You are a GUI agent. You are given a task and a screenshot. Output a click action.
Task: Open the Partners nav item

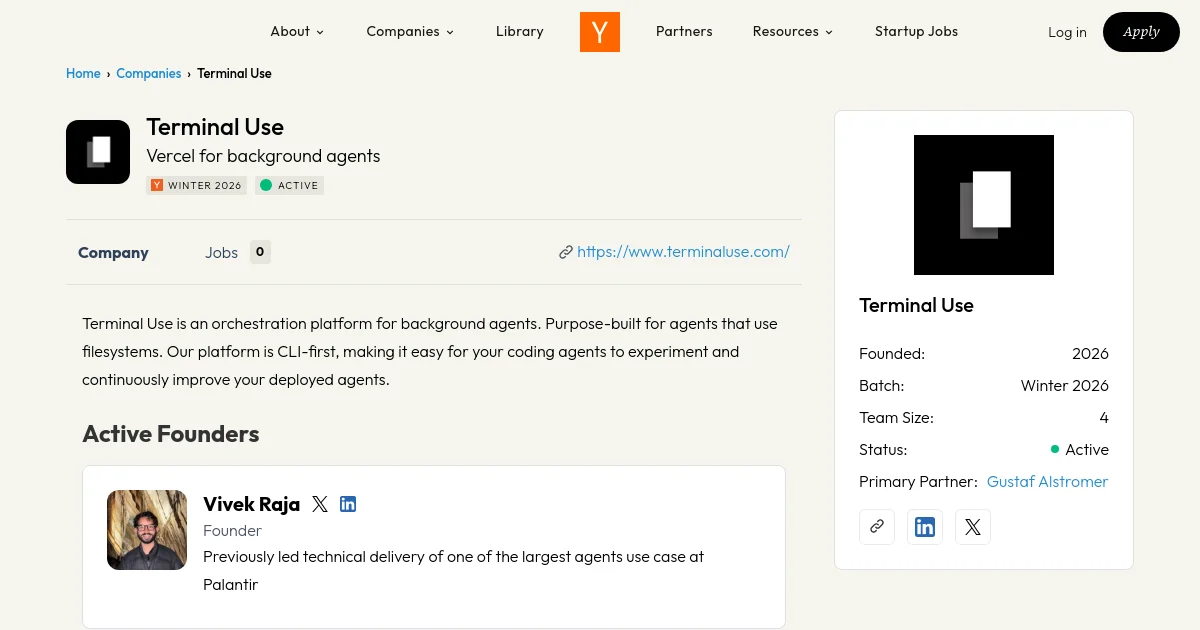click(684, 31)
